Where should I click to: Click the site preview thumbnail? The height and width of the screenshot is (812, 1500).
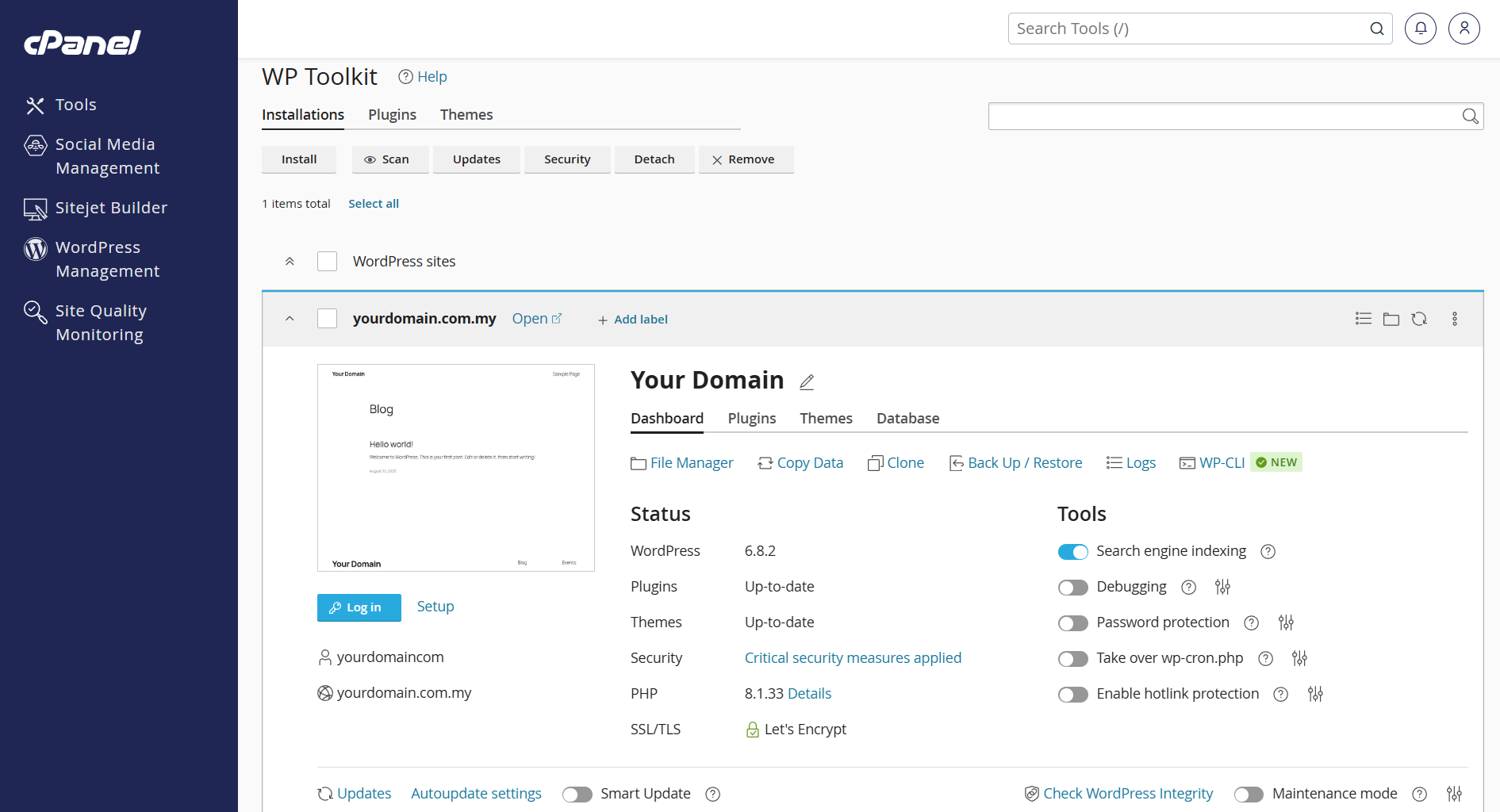456,468
